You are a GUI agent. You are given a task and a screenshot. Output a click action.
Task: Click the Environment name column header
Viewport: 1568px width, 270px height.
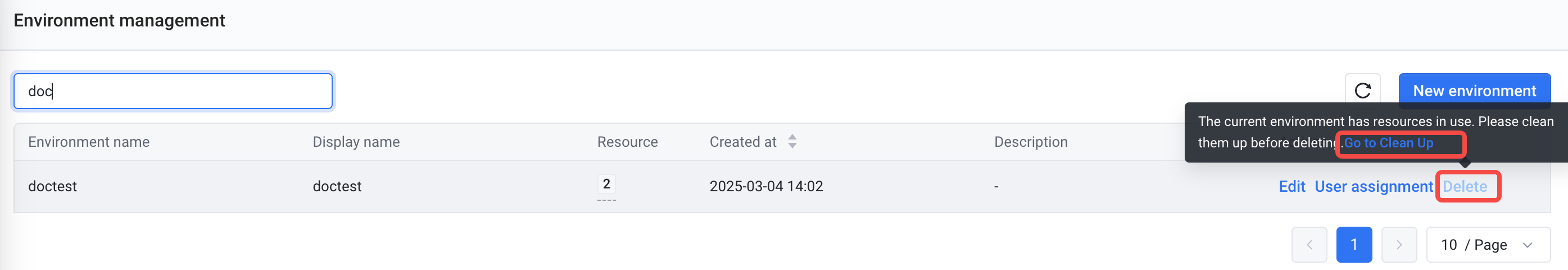click(89, 142)
